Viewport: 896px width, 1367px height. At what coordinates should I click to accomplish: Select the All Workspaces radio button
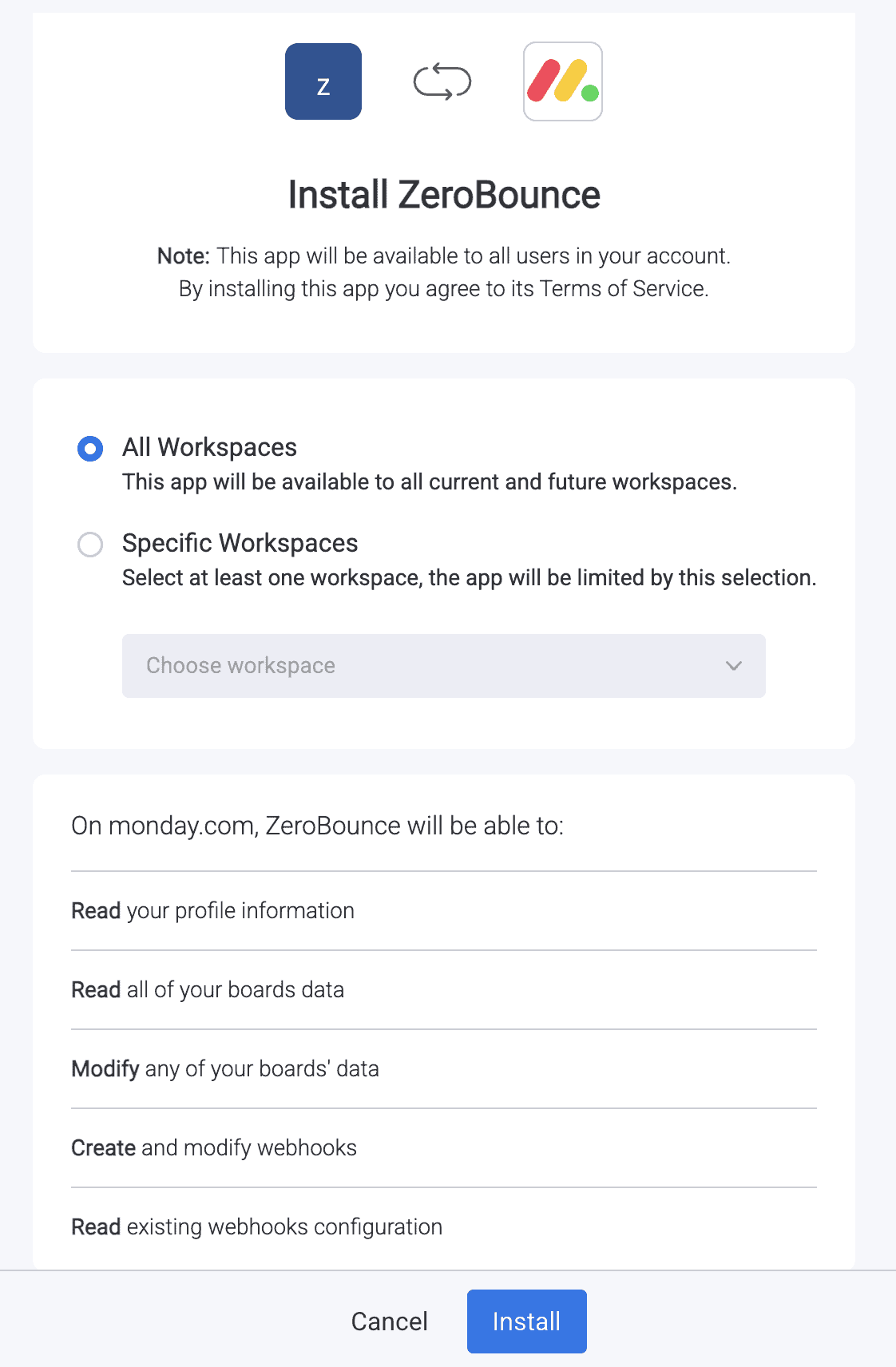click(x=90, y=449)
